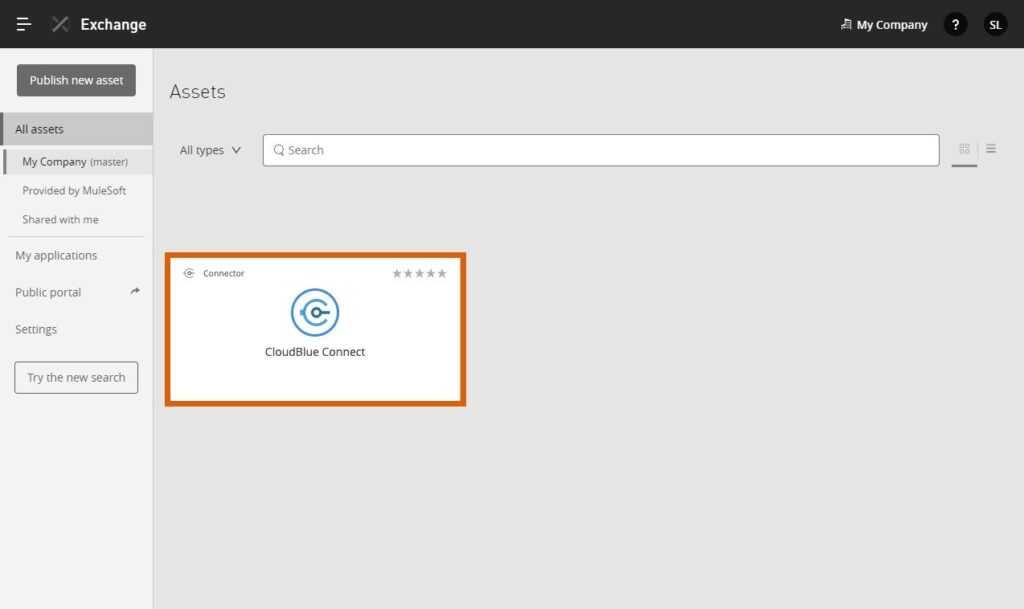Screen dimensions: 1024x609
Task: Click the search magnifier icon
Action: [279, 150]
